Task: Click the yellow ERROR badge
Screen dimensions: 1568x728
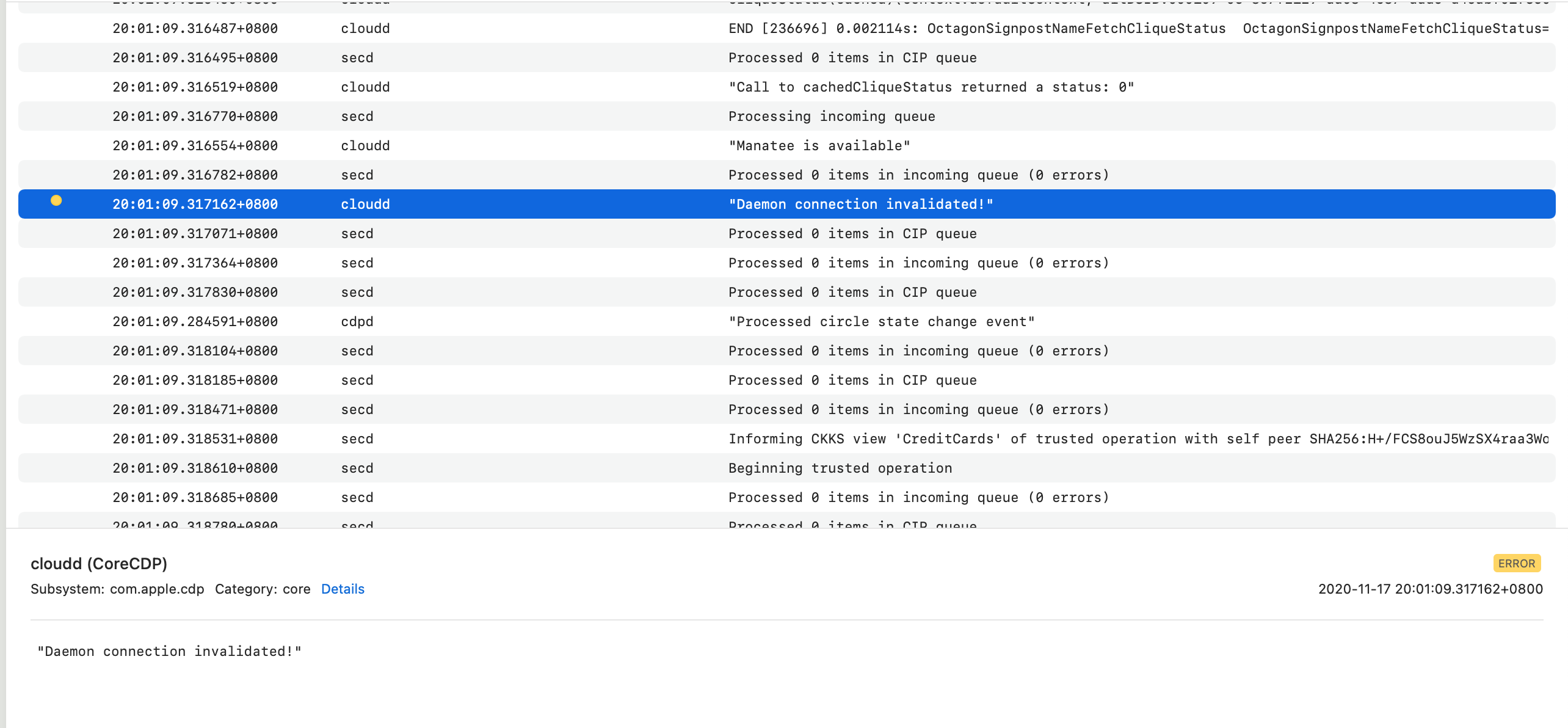Action: [1516, 563]
